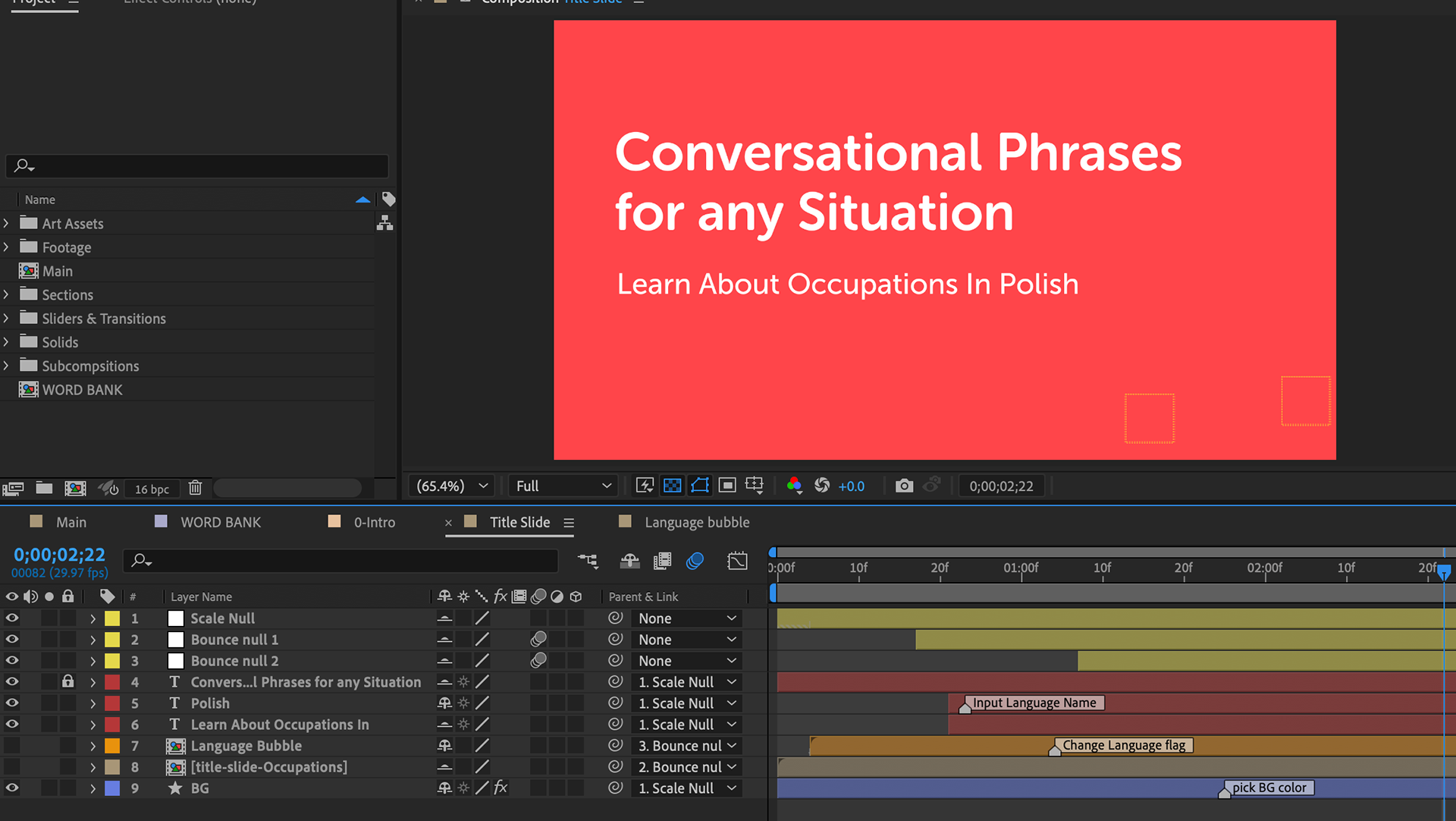Screen dimensions: 1456x821
Task: Click the 16 bpc color depth button
Action: tap(152, 489)
